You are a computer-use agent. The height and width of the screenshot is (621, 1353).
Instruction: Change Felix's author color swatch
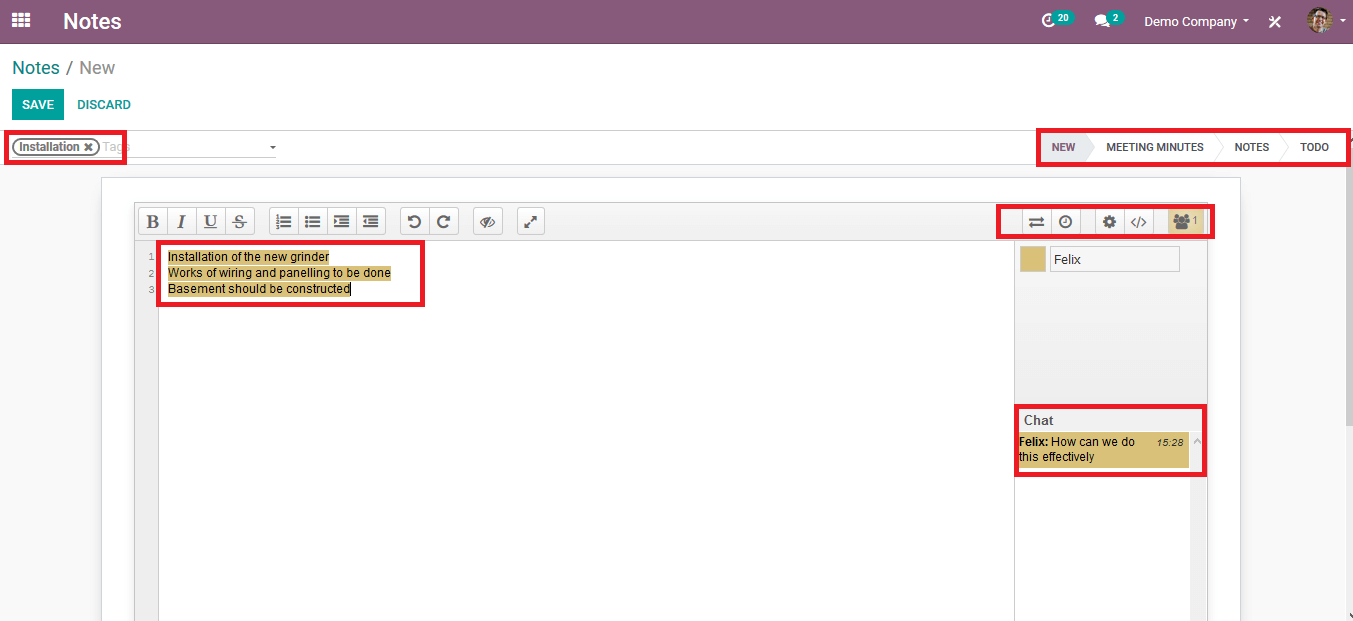tap(1033, 259)
